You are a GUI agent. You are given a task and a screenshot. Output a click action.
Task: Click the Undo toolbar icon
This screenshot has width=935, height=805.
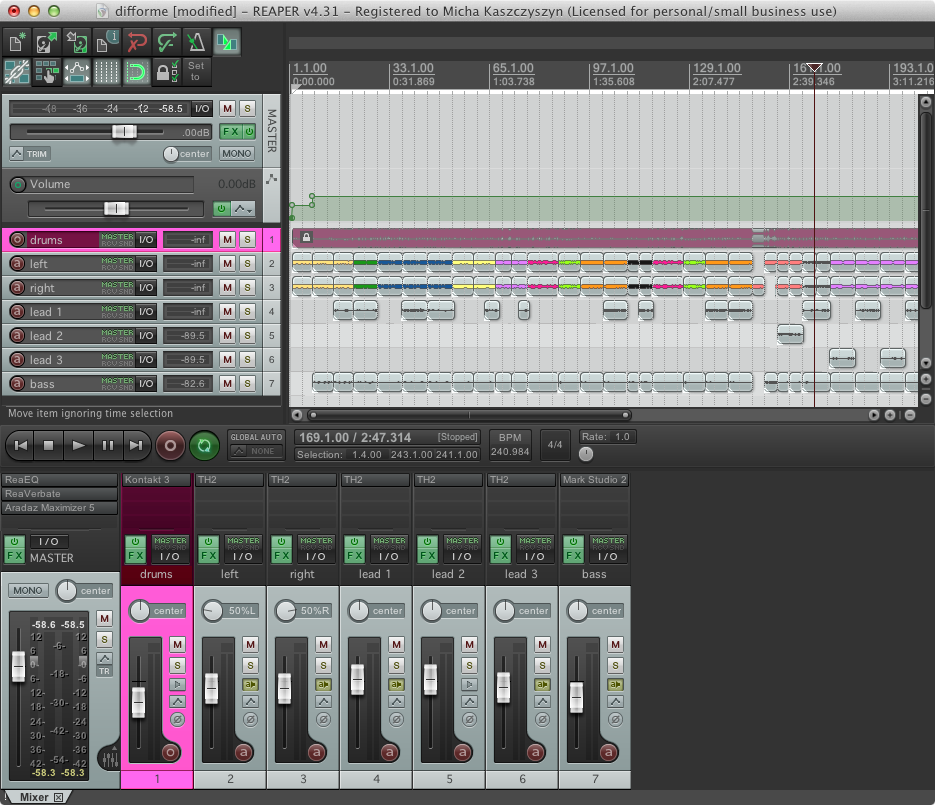coord(137,42)
